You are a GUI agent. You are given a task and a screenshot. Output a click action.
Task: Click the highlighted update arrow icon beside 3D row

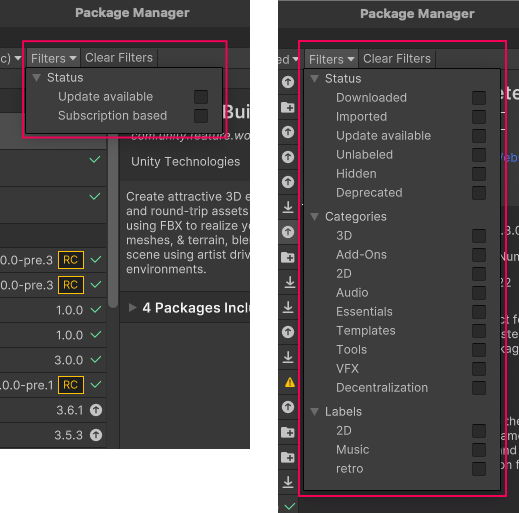pyautogui.click(x=288, y=232)
